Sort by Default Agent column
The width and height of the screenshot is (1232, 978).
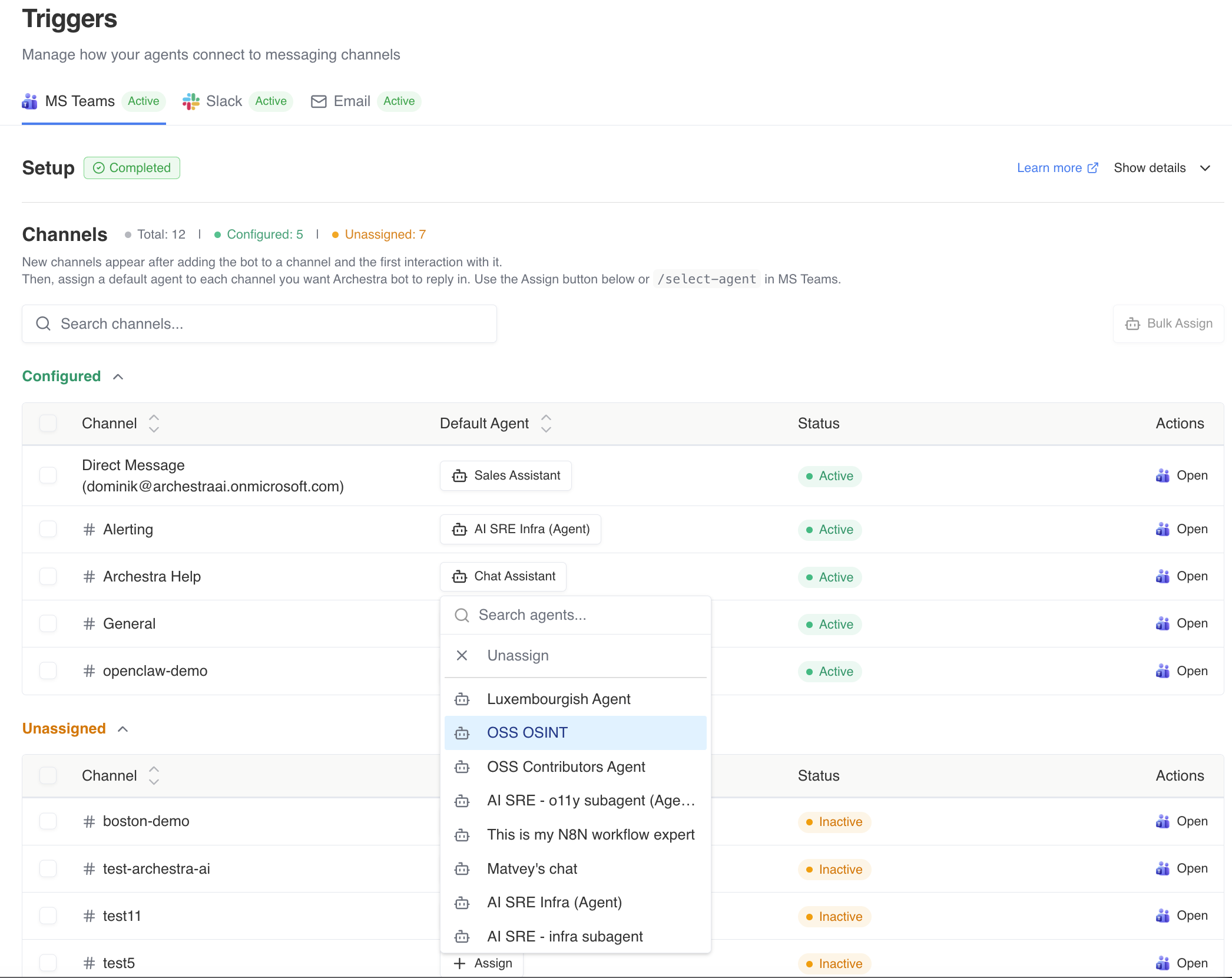pyautogui.click(x=546, y=423)
